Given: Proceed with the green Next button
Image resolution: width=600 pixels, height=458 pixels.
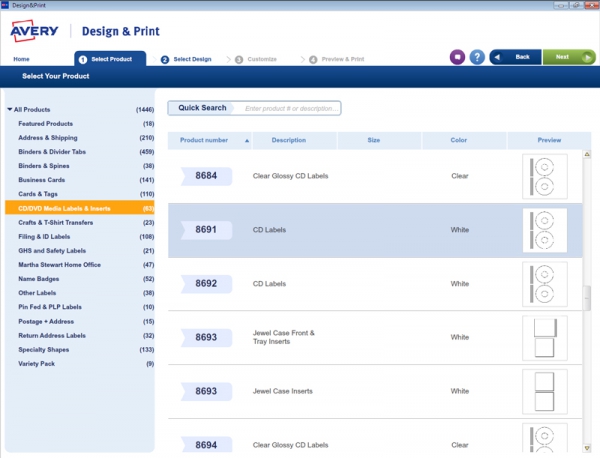Looking at the screenshot, I should coord(569,57).
